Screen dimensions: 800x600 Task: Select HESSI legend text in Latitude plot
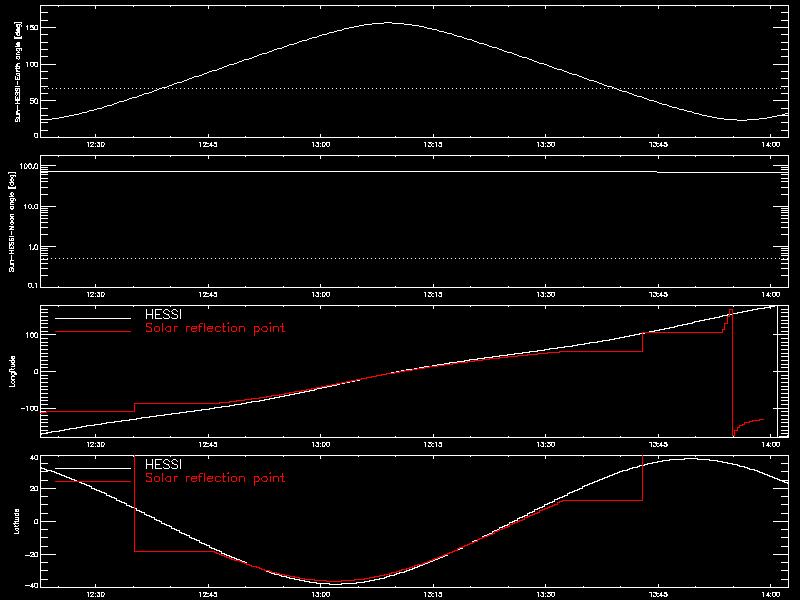point(163,464)
